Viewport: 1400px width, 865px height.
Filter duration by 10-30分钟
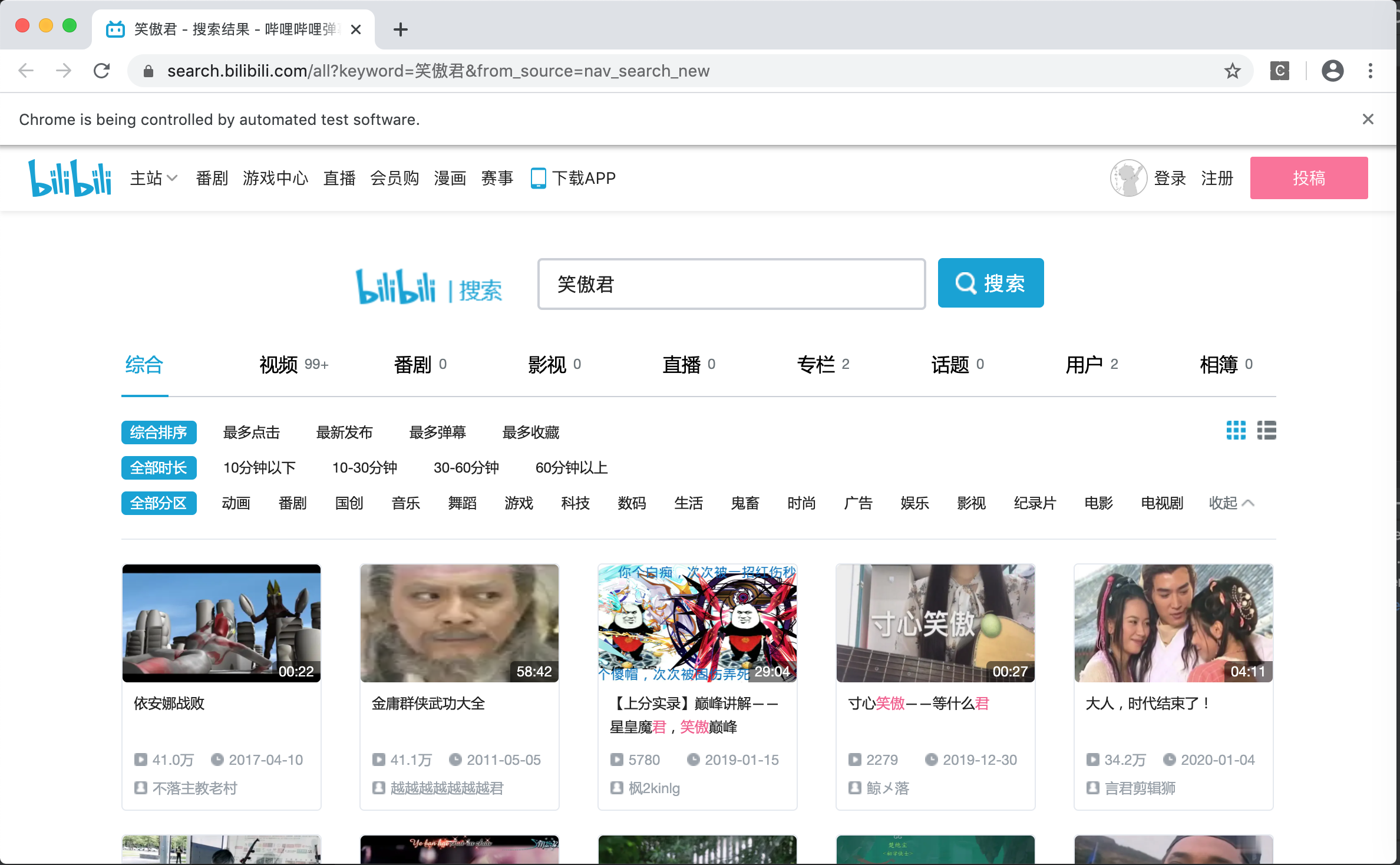[365, 468]
